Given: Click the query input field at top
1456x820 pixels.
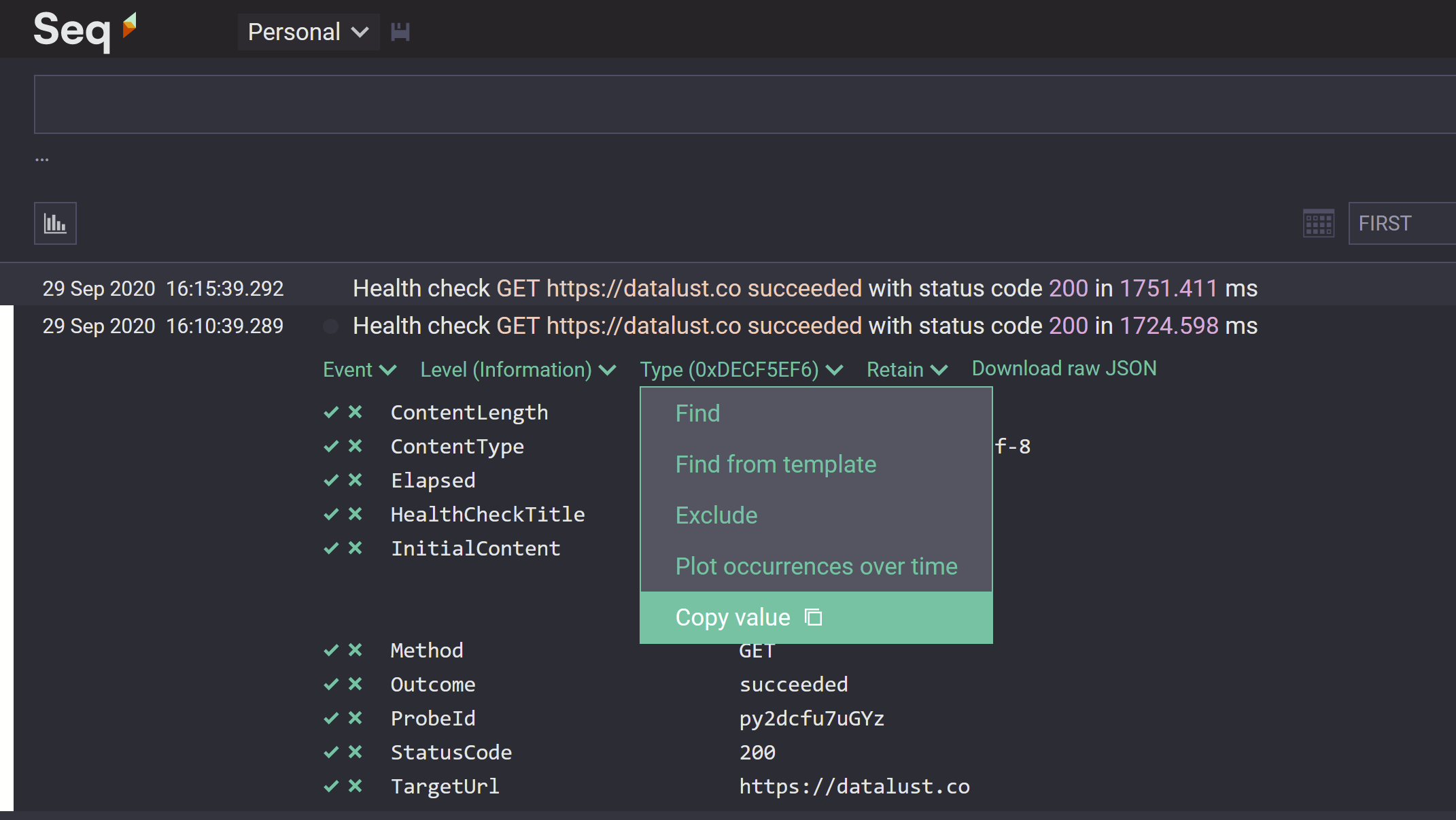Looking at the screenshot, I should pos(680,103).
